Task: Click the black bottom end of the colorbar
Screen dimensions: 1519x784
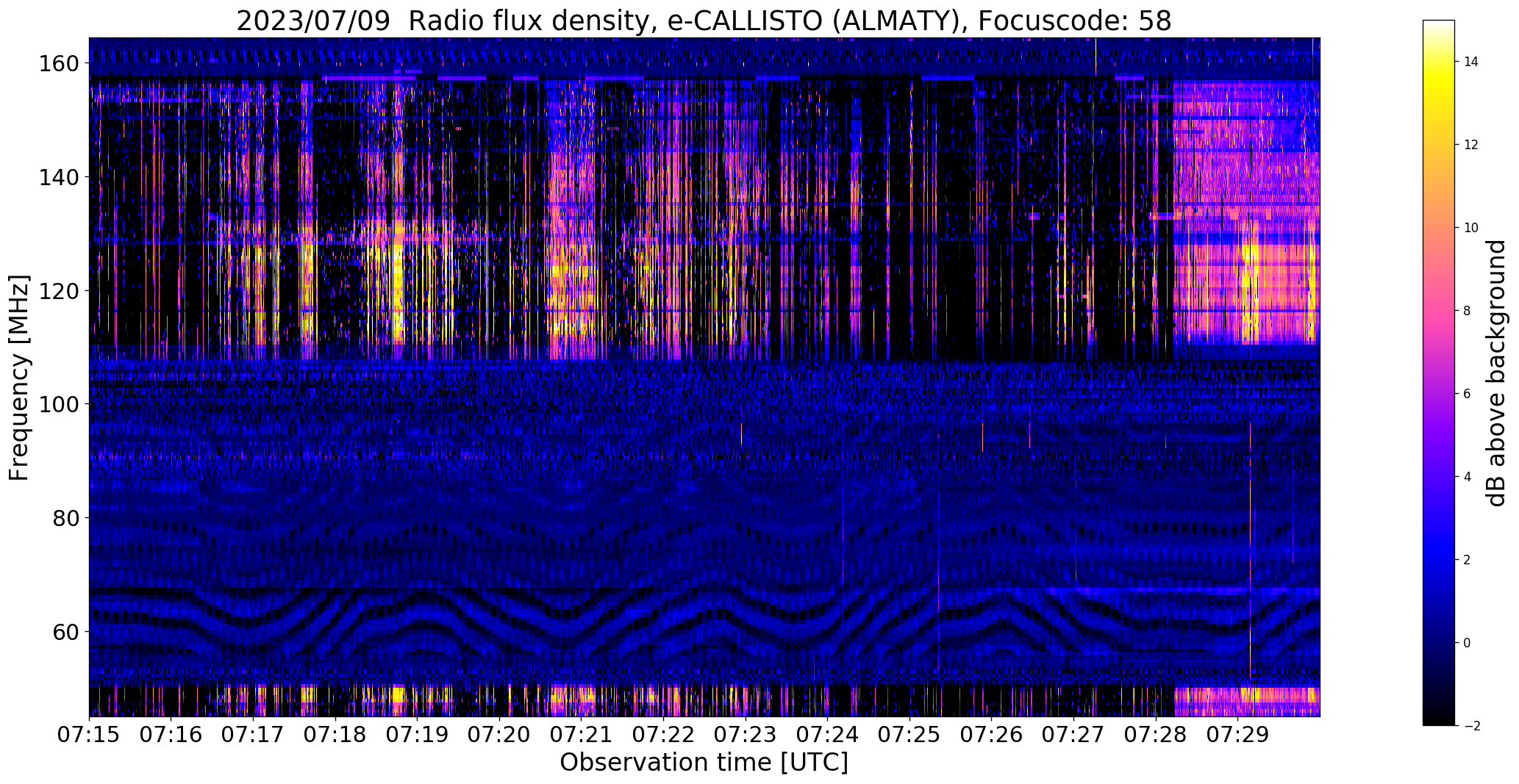Action: (x=1439, y=716)
